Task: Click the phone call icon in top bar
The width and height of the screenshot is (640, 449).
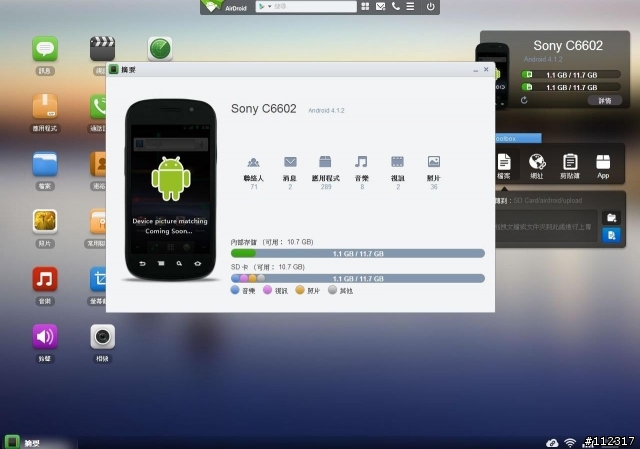Action: click(x=396, y=6)
